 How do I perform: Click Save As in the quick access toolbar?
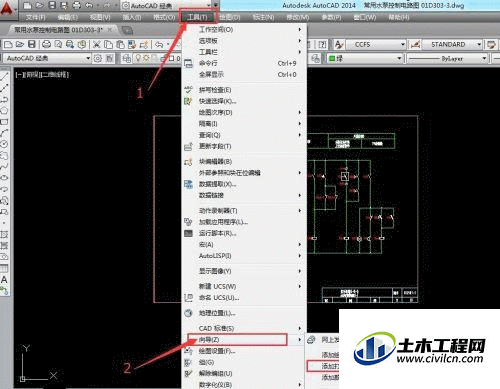click(64, 5)
